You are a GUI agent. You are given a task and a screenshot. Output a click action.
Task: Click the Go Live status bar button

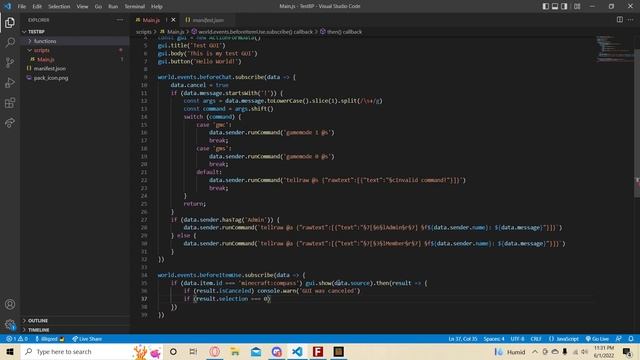tap(597, 339)
